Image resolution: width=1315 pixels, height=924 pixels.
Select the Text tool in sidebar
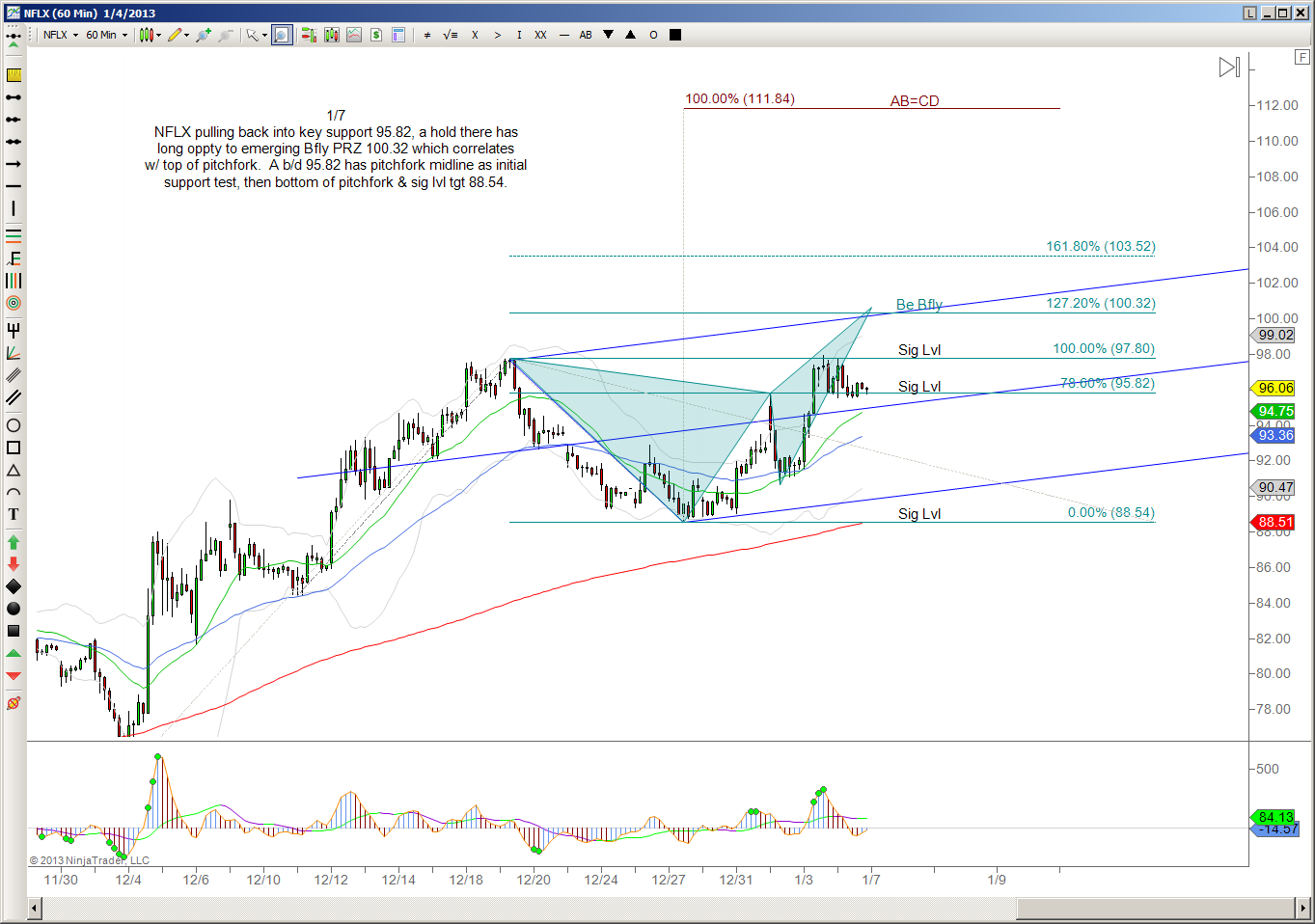[14, 514]
